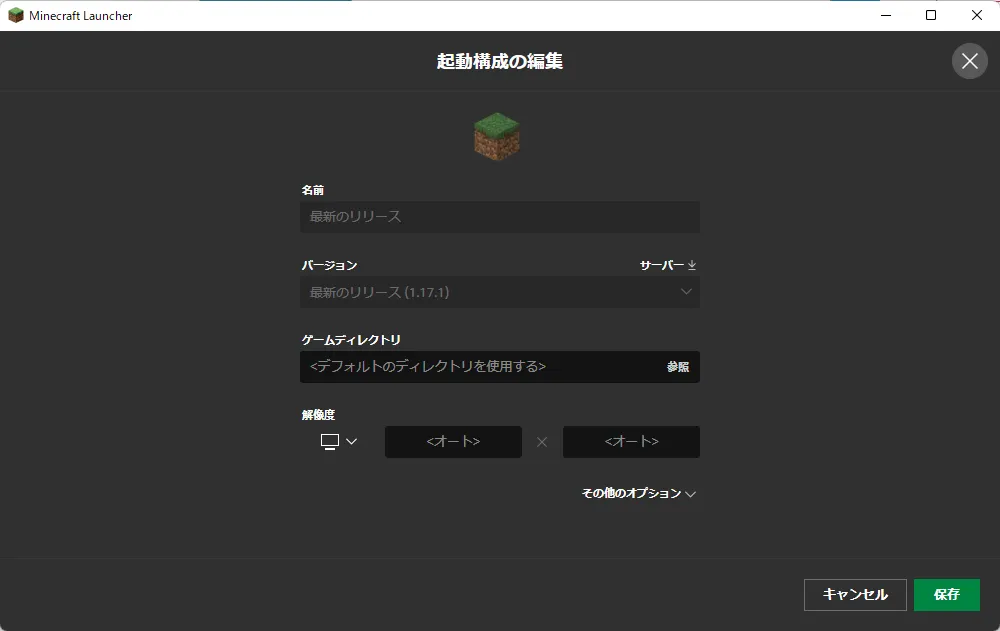This screenshot has width=1000, height=631.
Task: Click the resolution height field
Action: (x=631, y=442)
